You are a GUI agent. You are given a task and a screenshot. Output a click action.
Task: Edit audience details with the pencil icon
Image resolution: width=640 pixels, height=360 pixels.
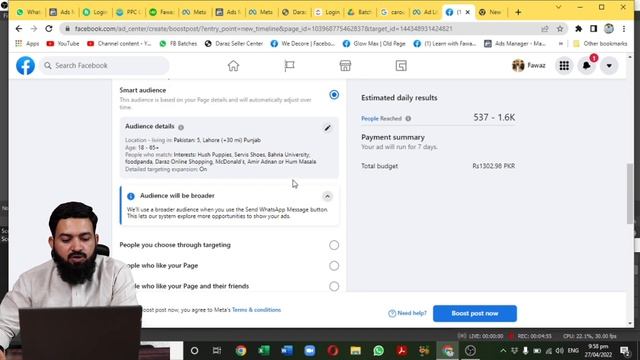coord(327,128)
